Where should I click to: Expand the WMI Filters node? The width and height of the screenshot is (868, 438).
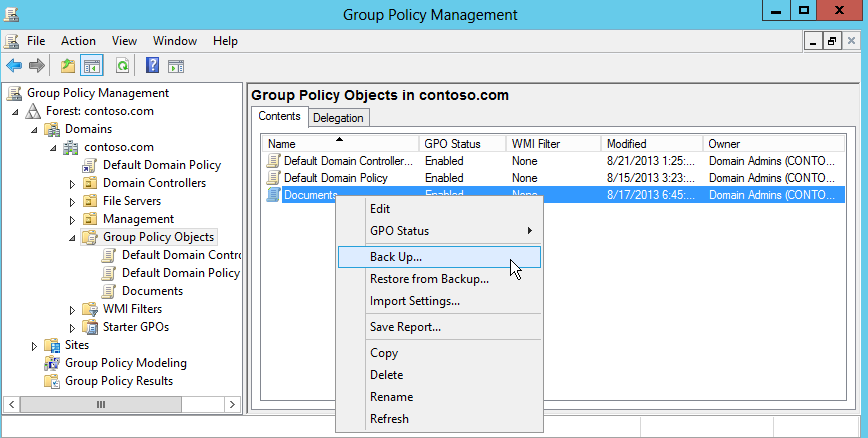coord(72,310)
